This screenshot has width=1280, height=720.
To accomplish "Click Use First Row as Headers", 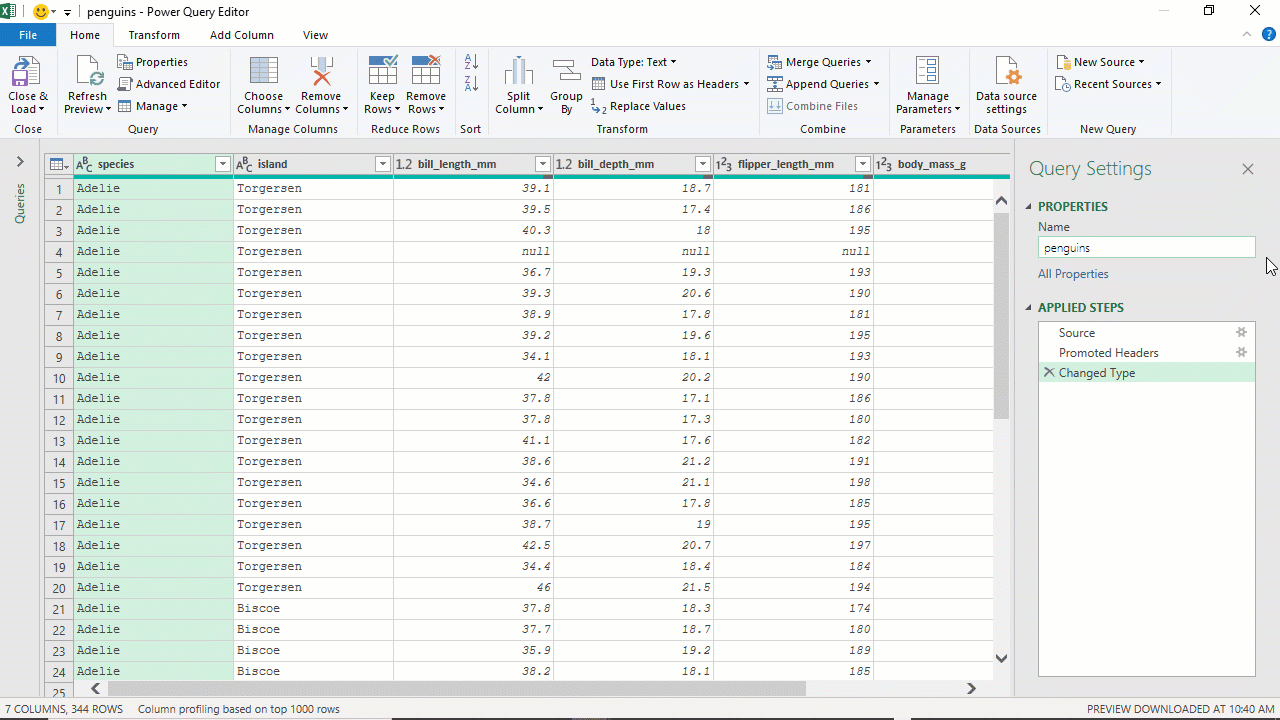I will tap(670, 84).
